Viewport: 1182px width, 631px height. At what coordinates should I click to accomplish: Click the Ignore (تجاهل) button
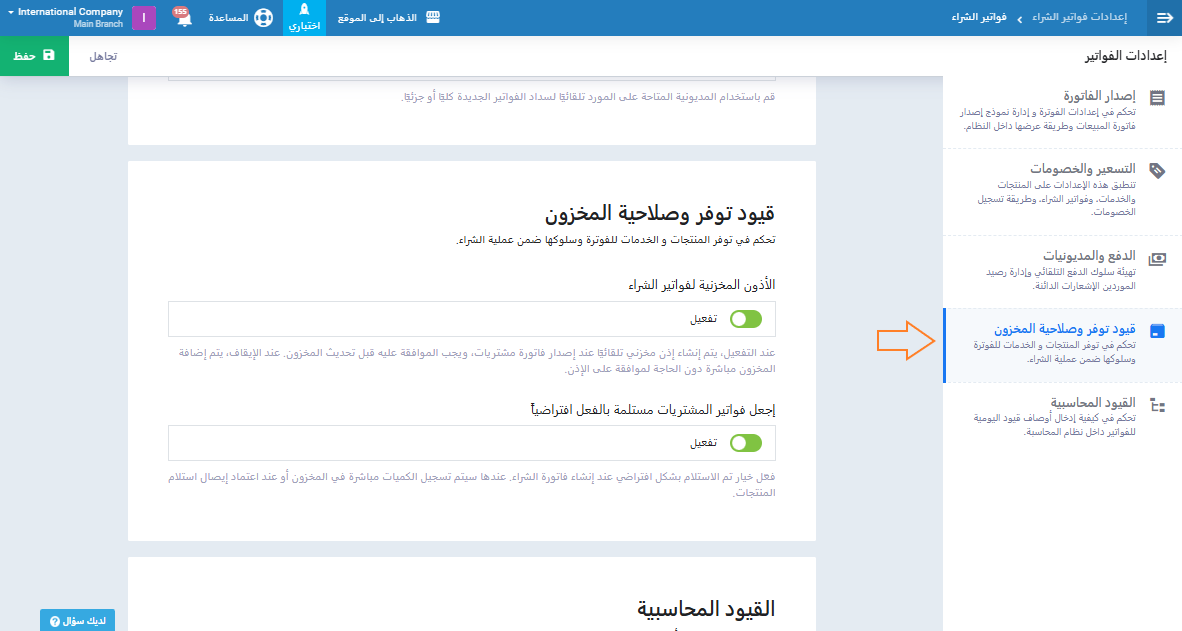point(103,56)
